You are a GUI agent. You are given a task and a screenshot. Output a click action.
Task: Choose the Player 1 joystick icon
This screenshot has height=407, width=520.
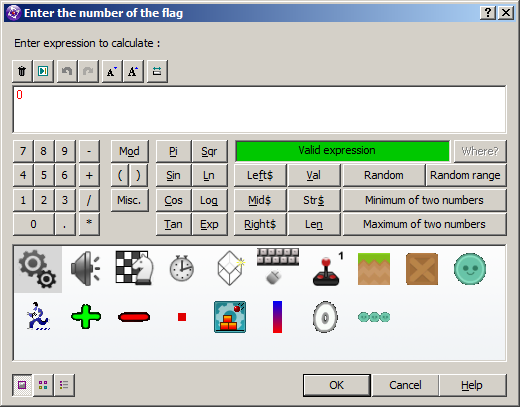[x=327, y=269]
